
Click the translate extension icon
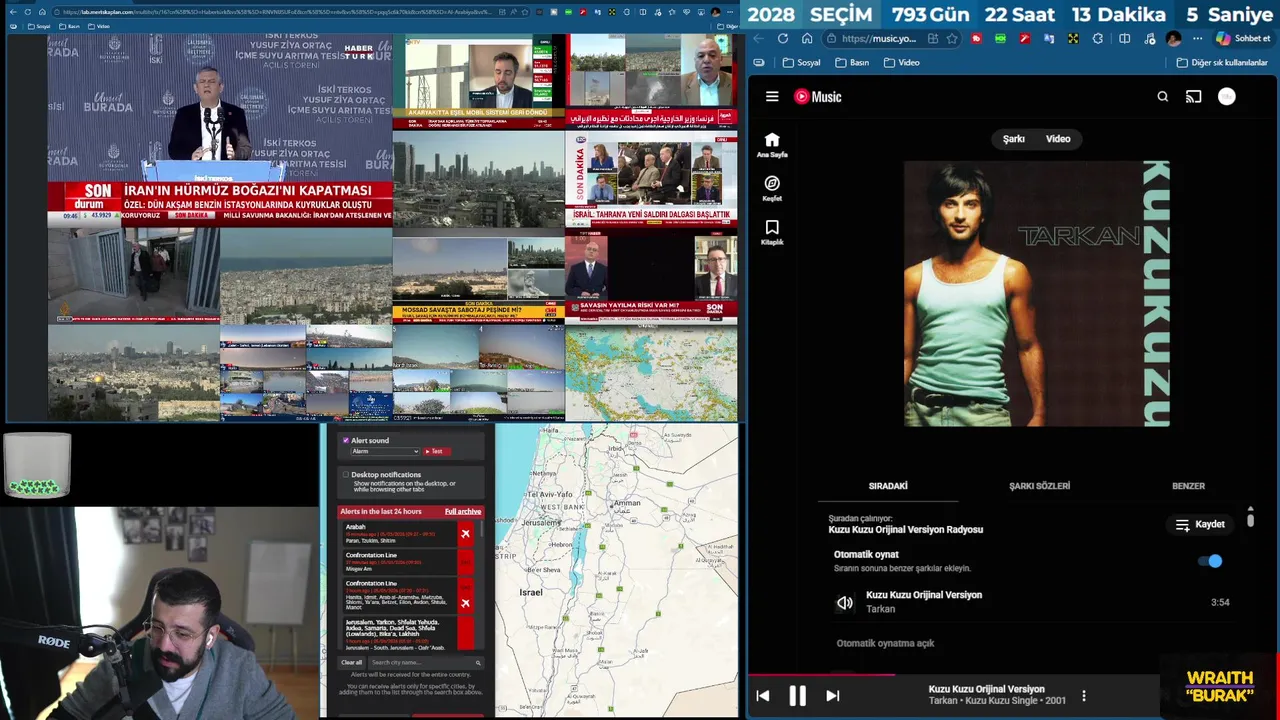(x=1049, y=38)
